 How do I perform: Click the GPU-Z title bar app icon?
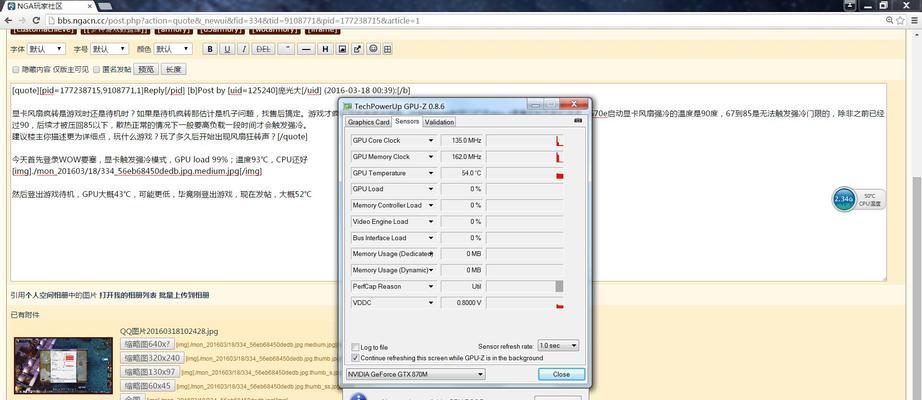[348, 106]
